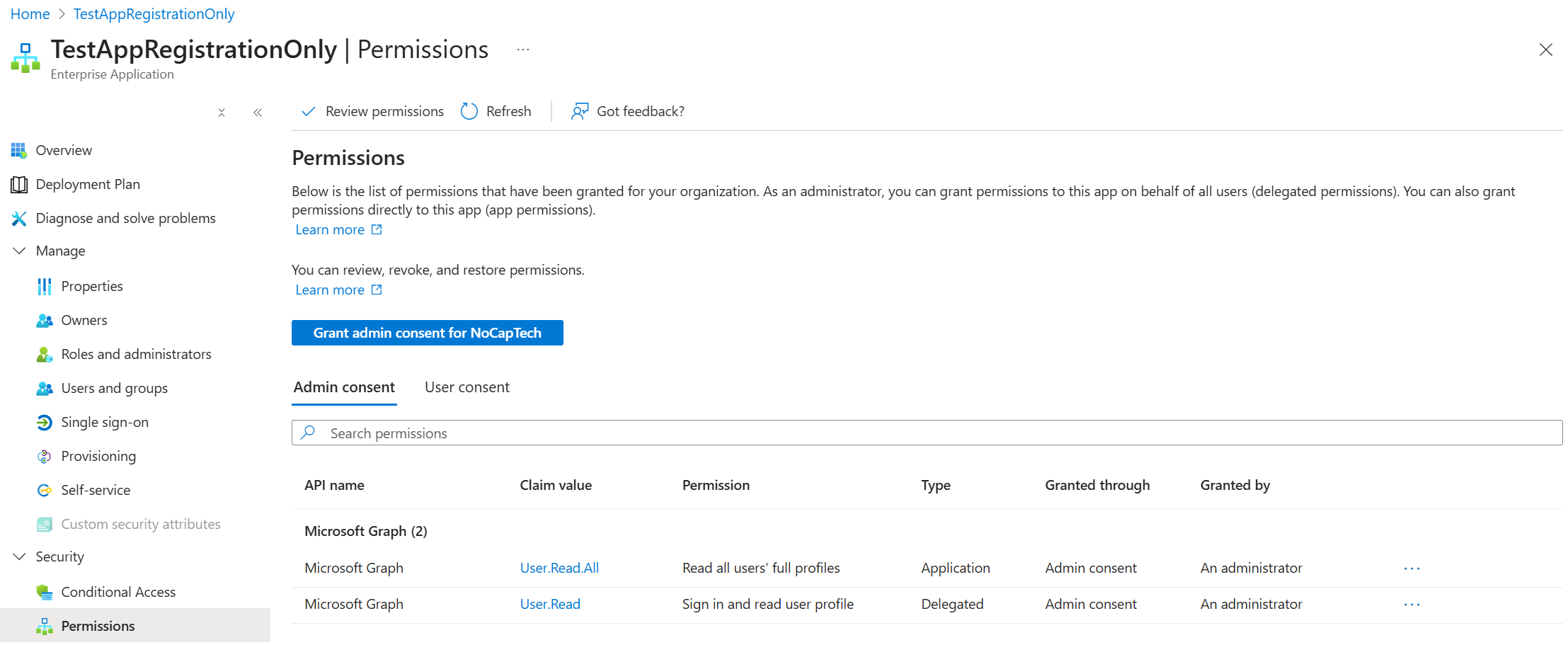Click the Deployment Plan book icon

click(18, 184)
